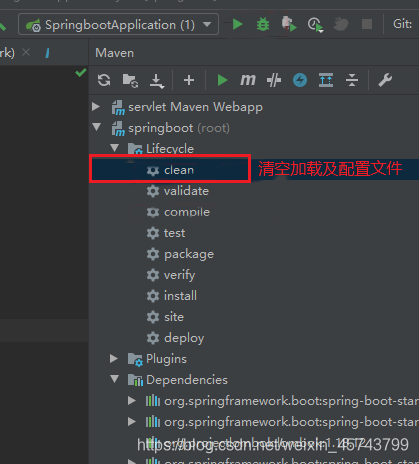The height and width of the screenshot is (464, 419).
Task: Collapse all nodes in Maven tree
Action: 352,80
